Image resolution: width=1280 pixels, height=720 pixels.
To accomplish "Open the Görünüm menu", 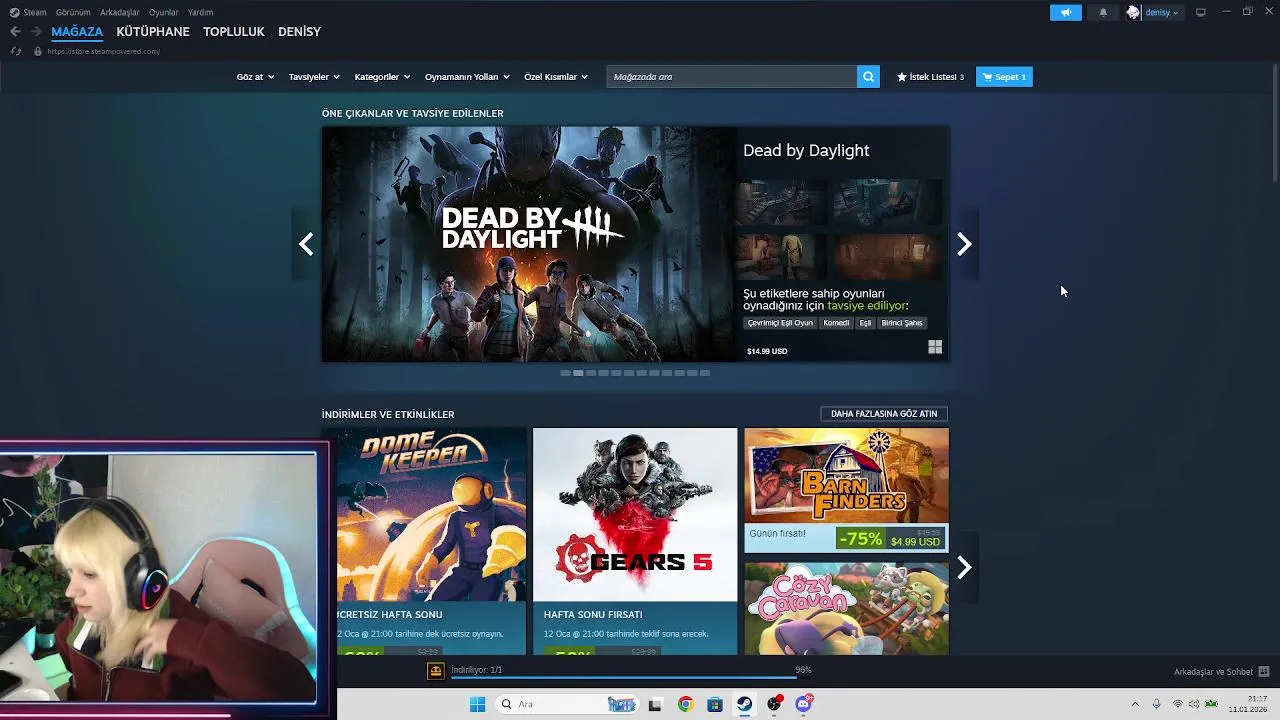I will coord(73,12).
